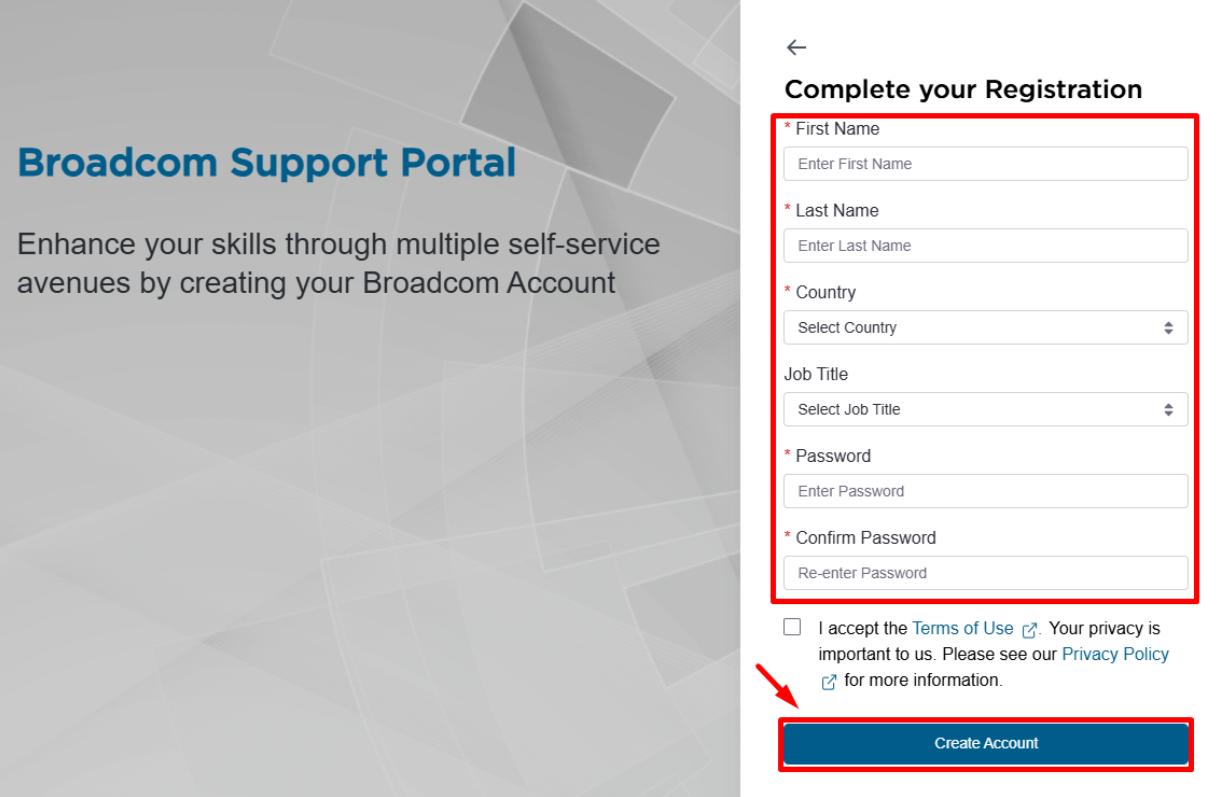Click the Complete your Registration heading

tap(963, 89)
